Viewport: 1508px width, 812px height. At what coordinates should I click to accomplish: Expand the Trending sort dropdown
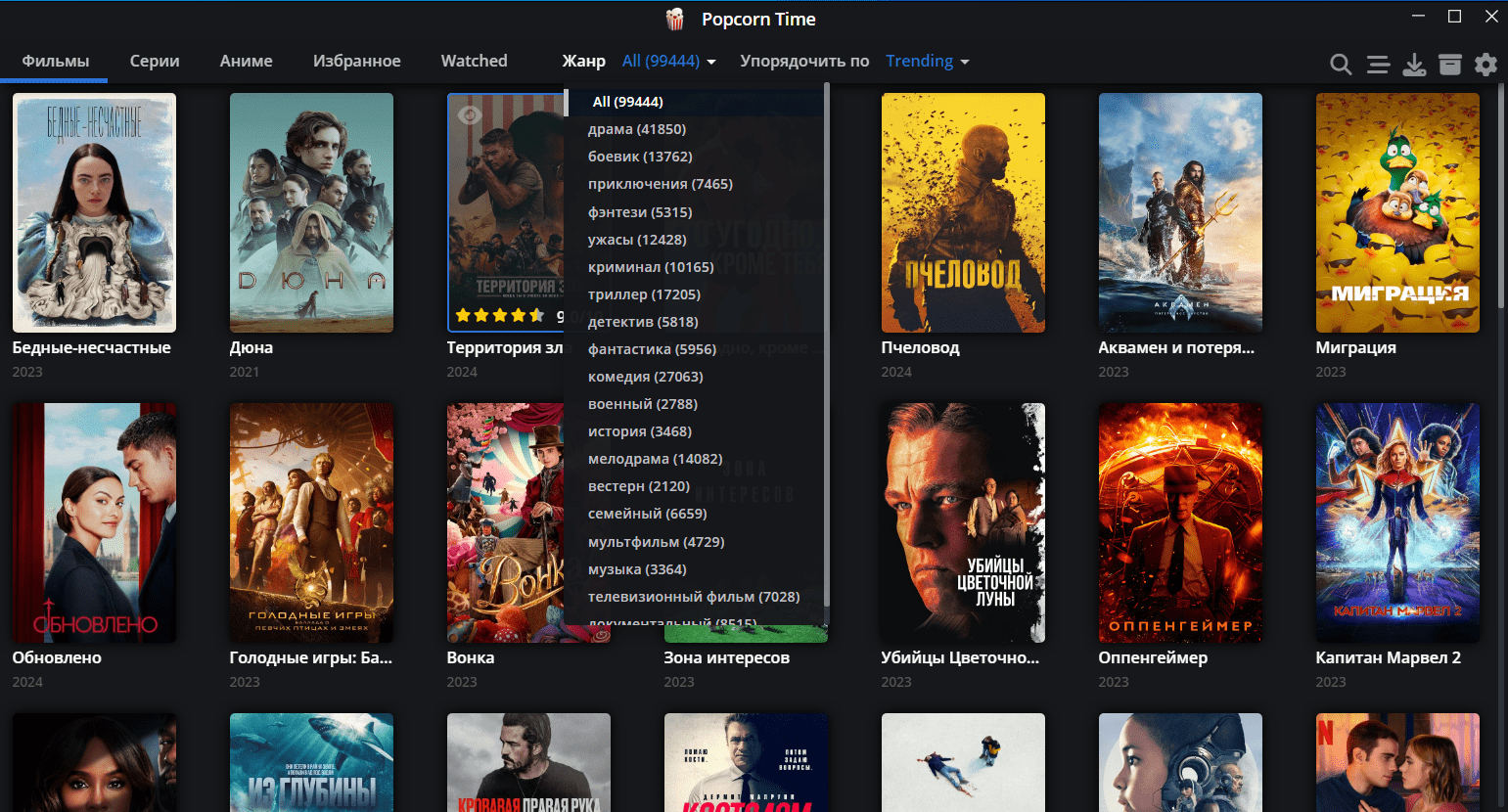pos(928,61)
